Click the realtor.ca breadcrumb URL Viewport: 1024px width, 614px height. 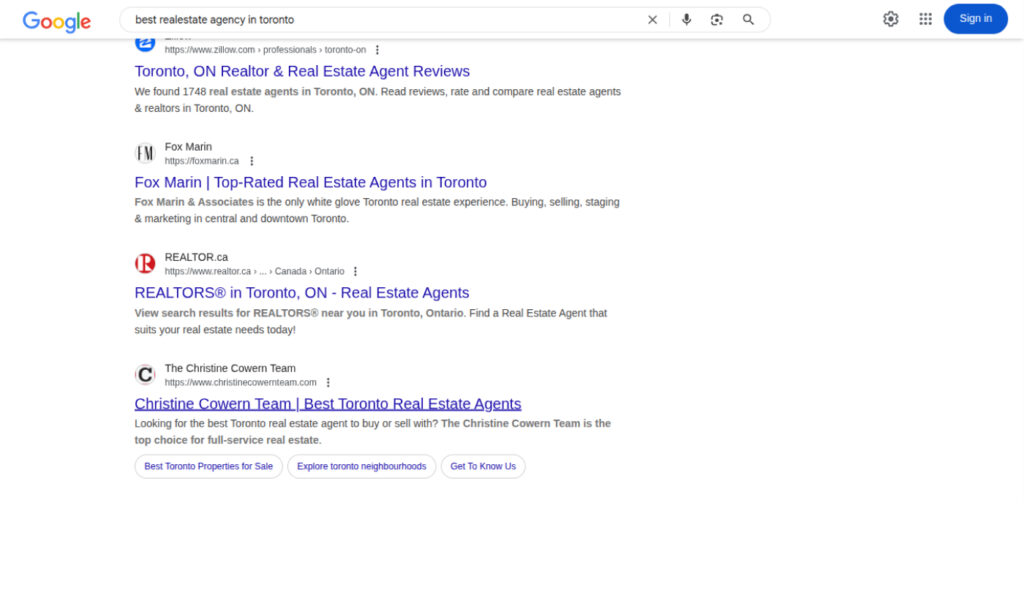pos(254,271)
